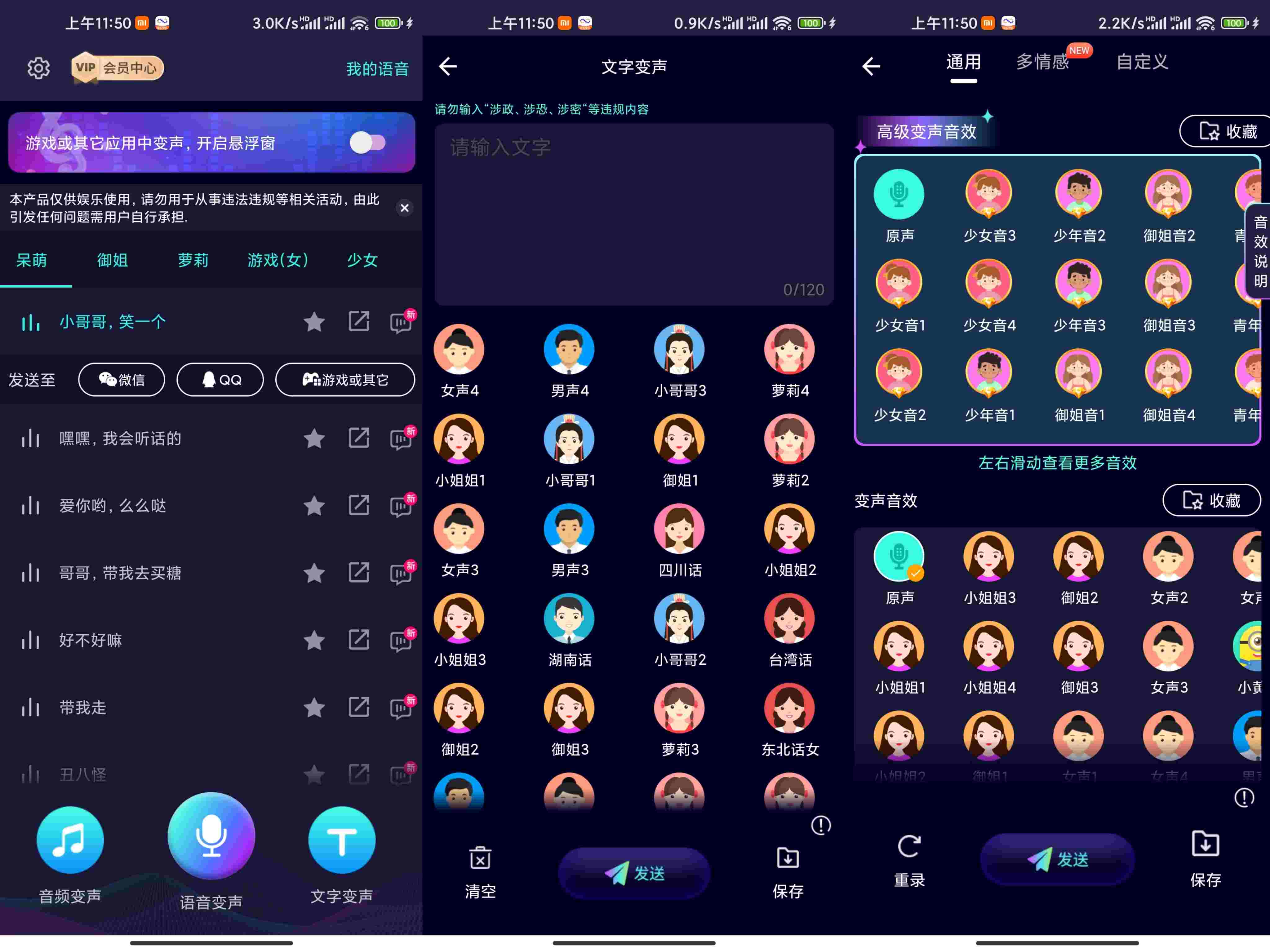Send clip to 游戏或其它

[x=345, y=379]
